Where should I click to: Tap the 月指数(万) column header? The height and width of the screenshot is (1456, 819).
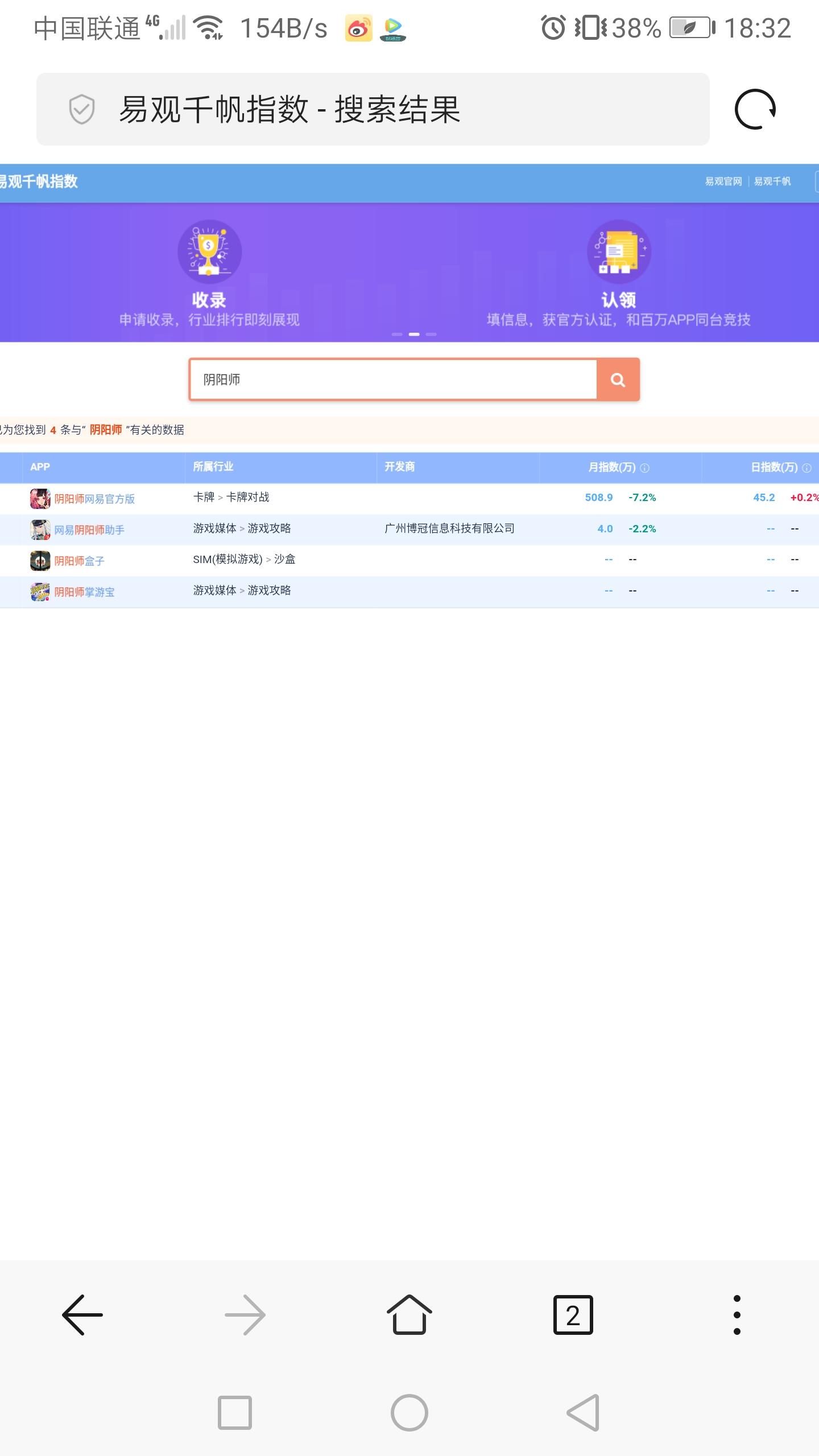point(612,468)
